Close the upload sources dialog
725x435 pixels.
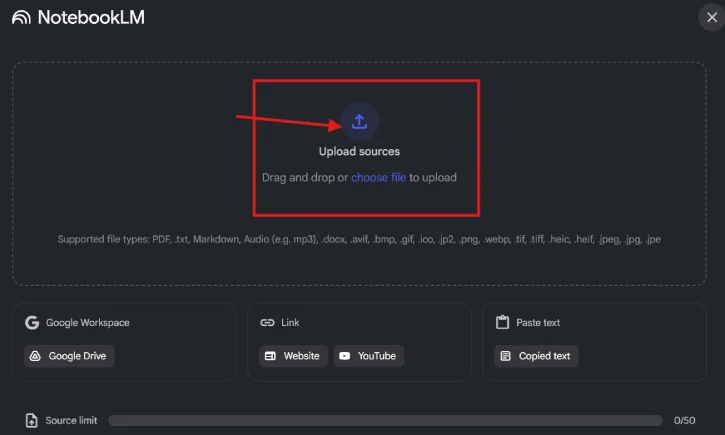pyautogui.click(x=711, y=17)
